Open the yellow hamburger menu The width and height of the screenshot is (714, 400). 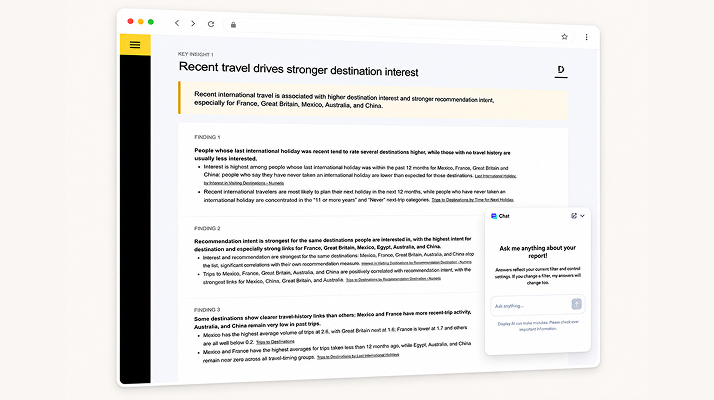[135, 45]
